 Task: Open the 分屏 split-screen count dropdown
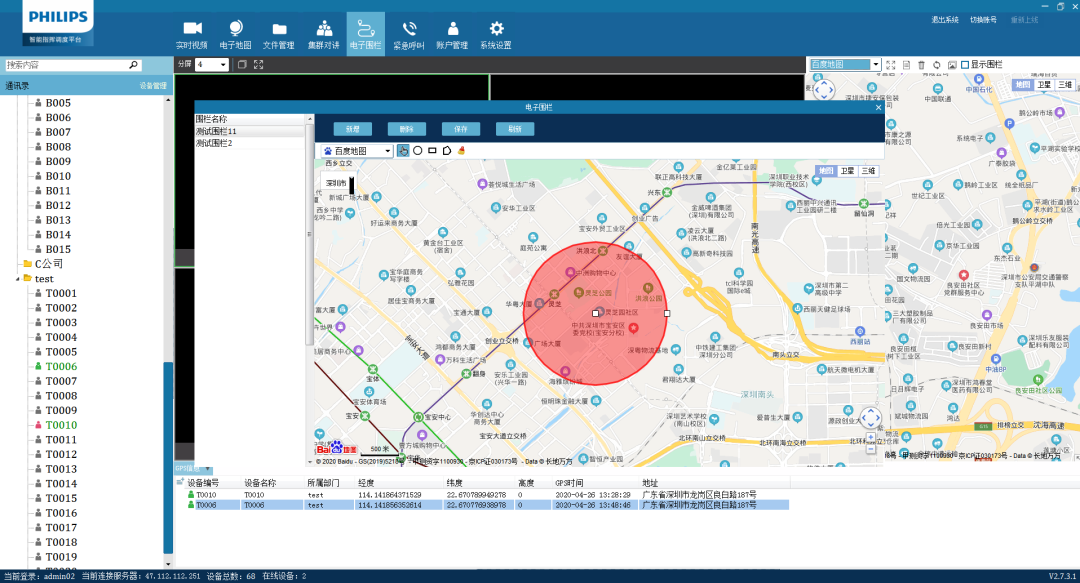[x=211, y=64]
